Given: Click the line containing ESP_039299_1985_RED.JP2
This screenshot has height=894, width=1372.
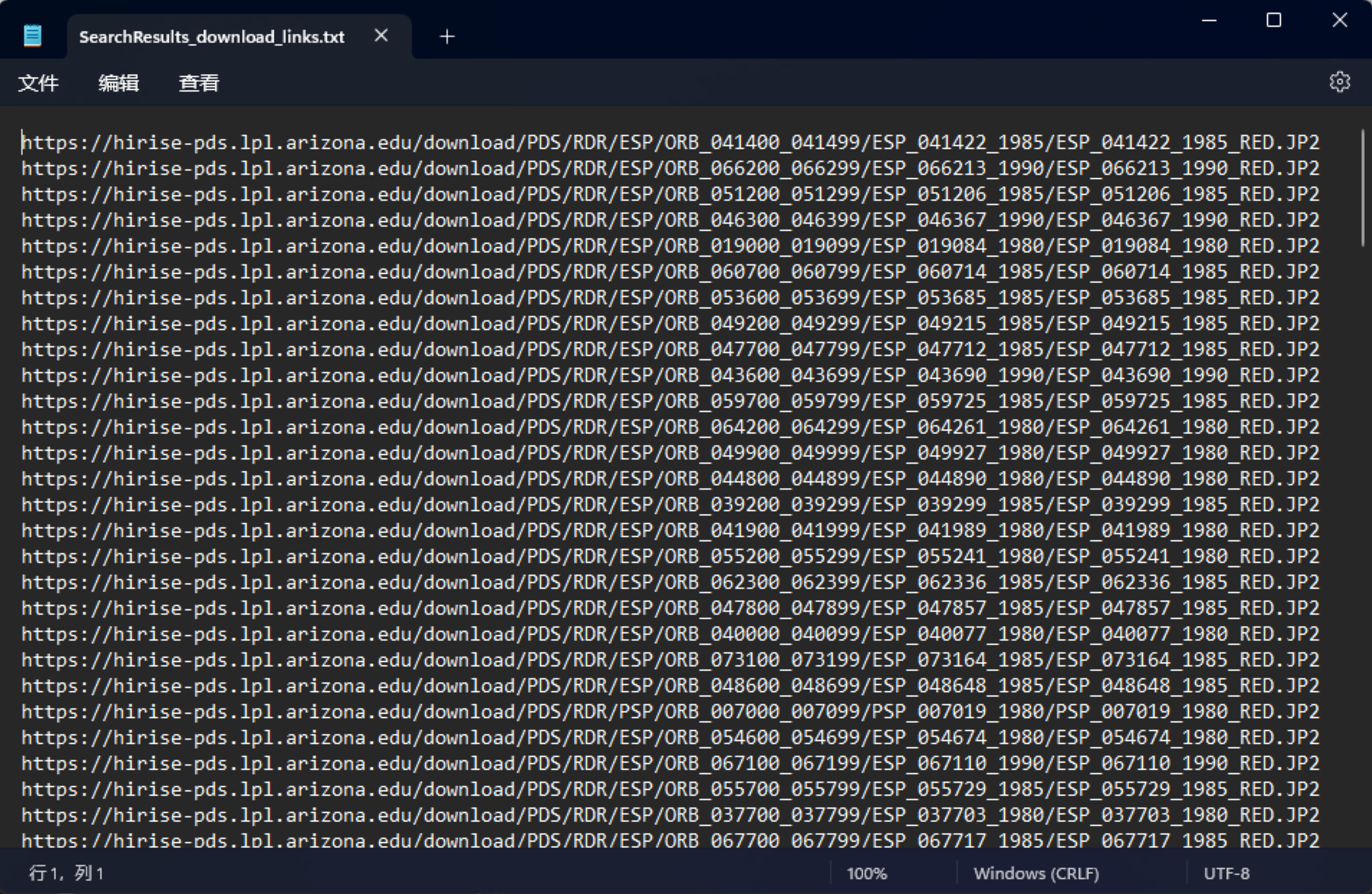Looking at the screenshot, I should [x=670, y=504].
